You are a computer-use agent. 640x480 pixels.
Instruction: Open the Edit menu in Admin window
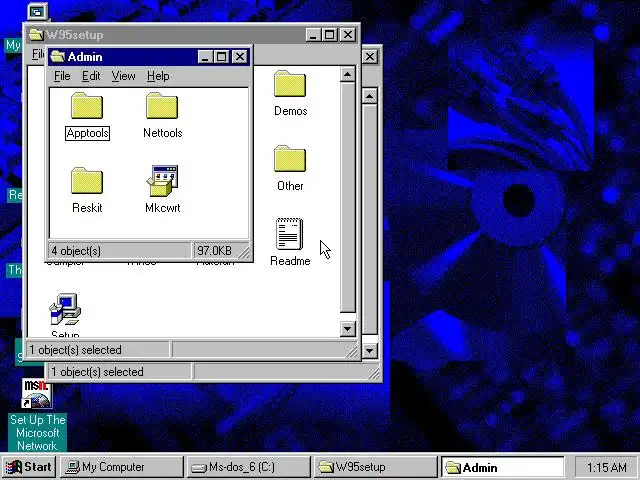[91, 76]
